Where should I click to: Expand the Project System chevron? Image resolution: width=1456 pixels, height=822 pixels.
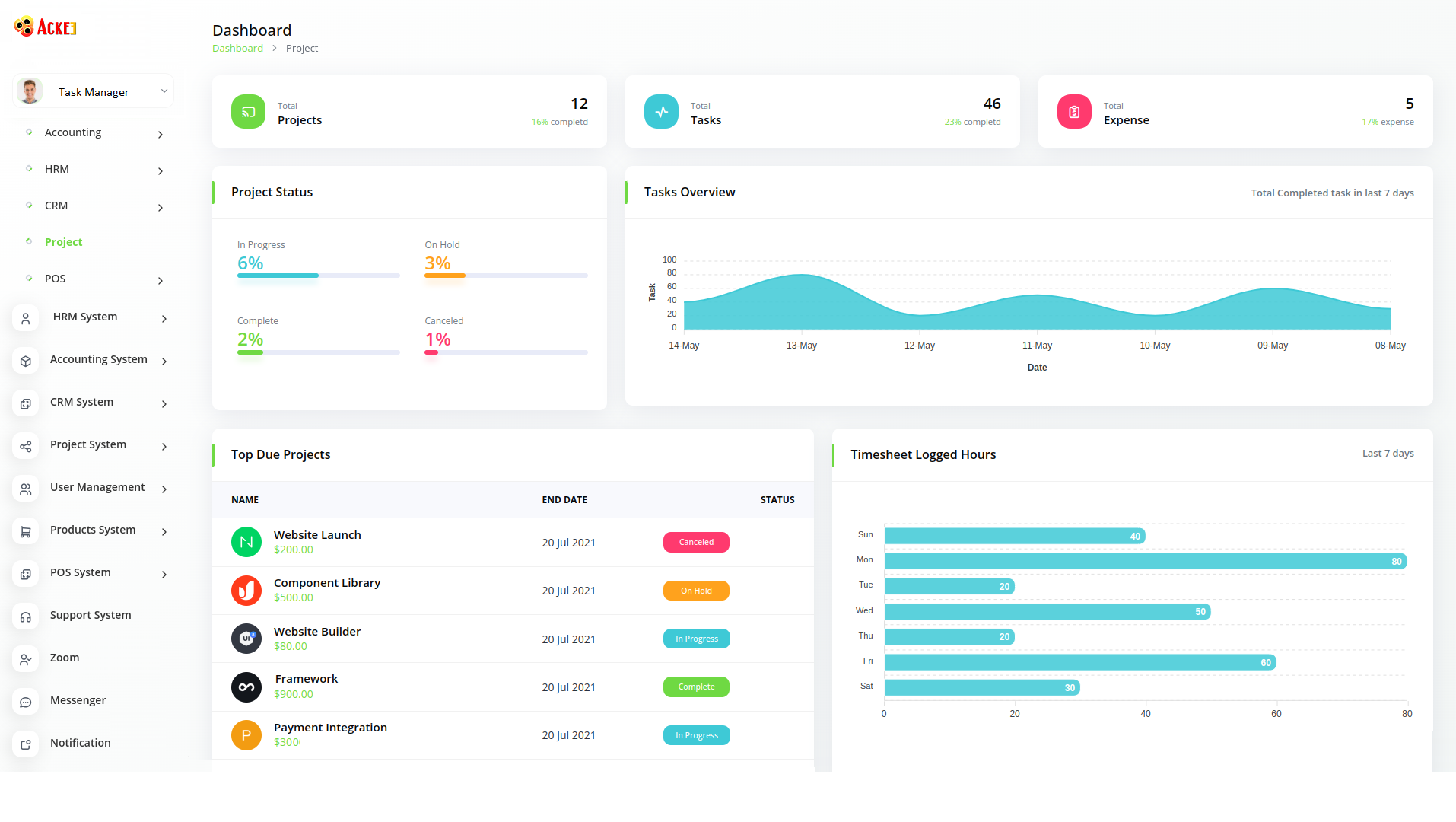pyautogui.click(x=164, y=446)
